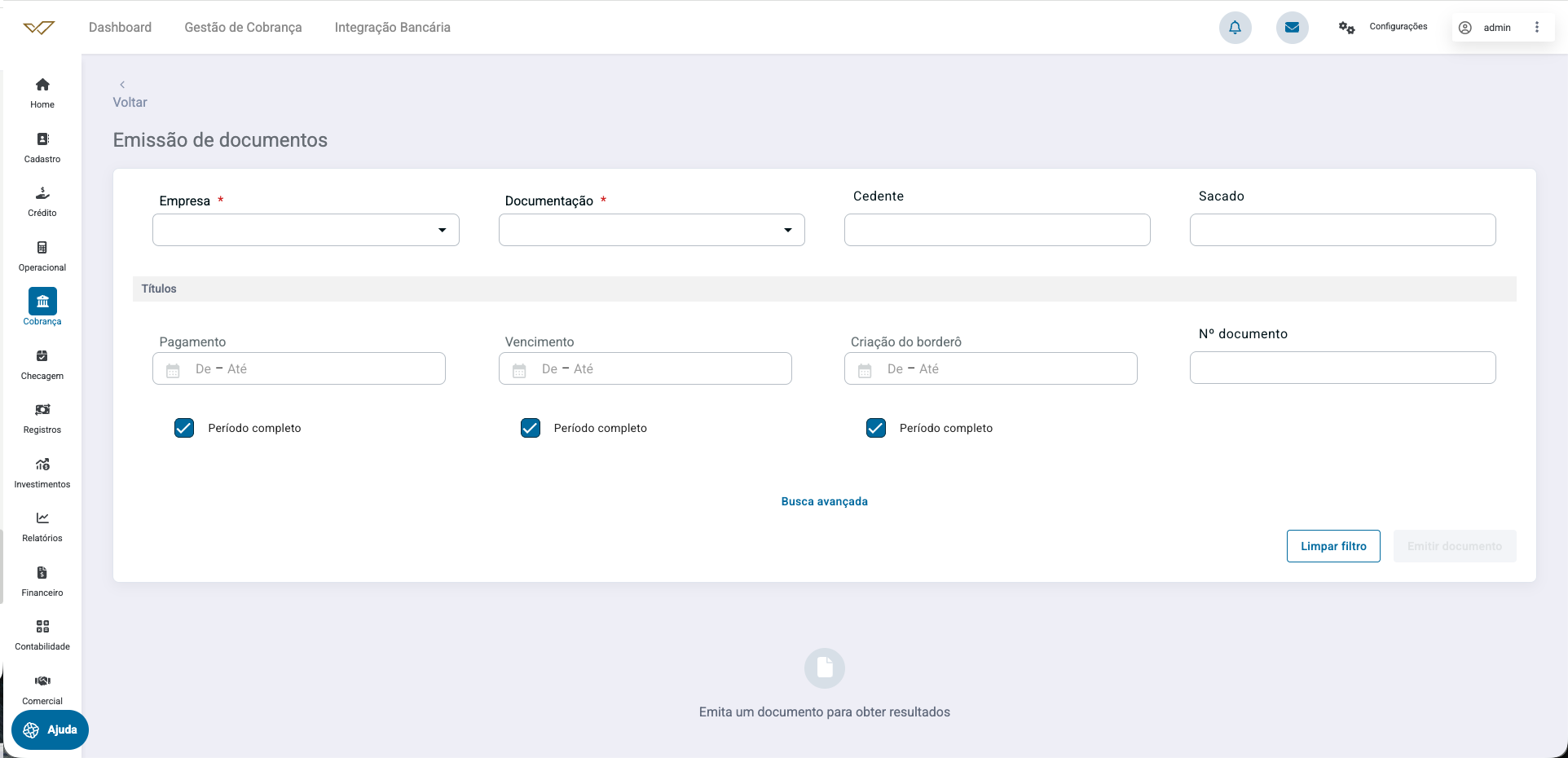Image resolution: width=1568 pixels, height=758 pixels.
Task: Focus the Cedente input field
Action: click(x=998, y=230)
